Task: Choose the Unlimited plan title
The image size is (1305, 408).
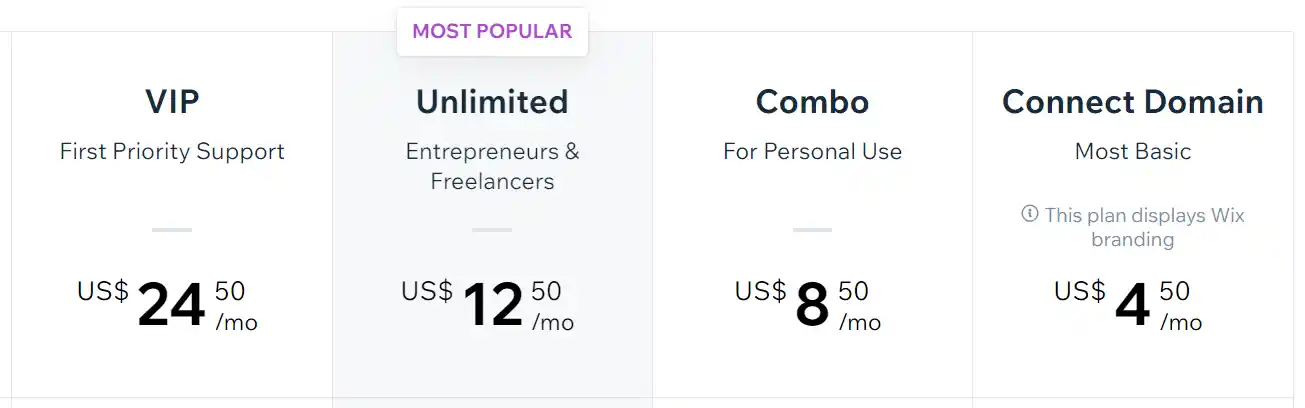Action: click(492, 101)
